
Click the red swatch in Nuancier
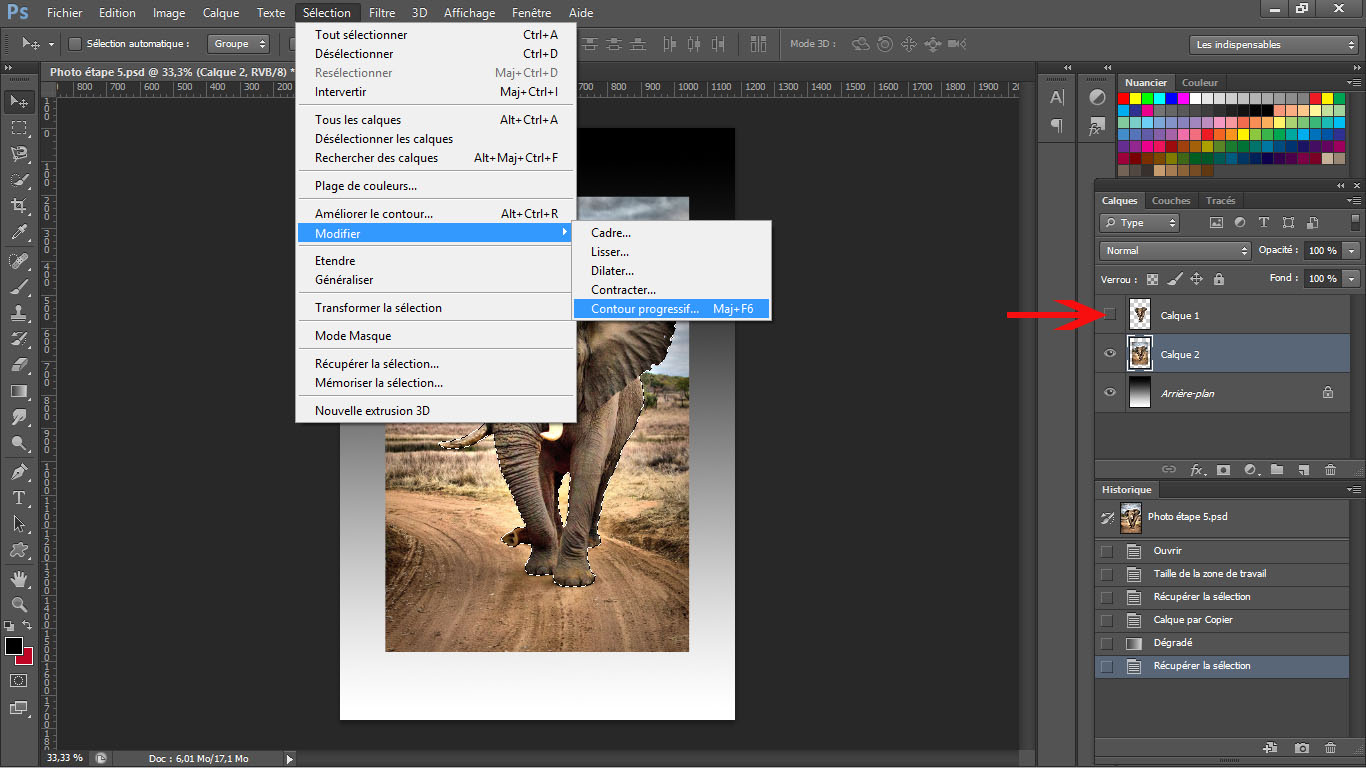pos(1124,99)
